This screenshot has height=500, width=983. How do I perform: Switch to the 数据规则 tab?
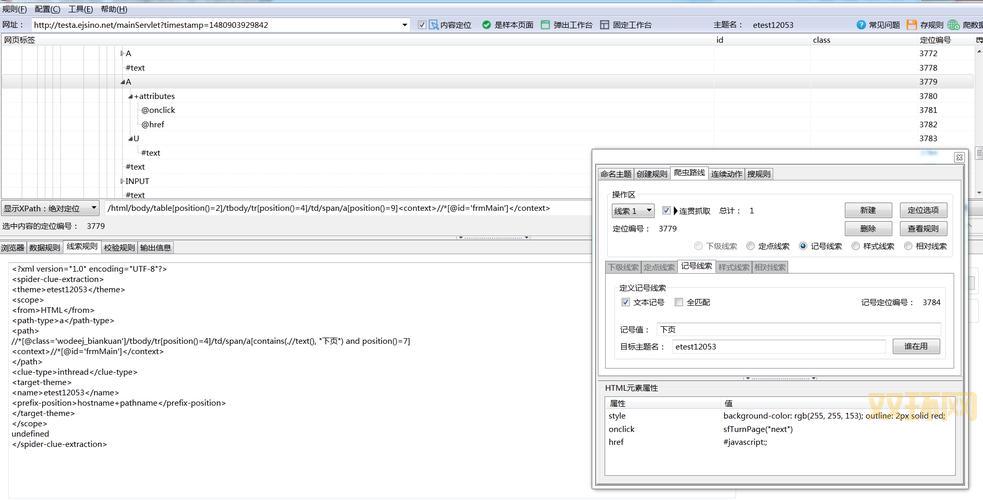pyautogui.click(x=45, y=247)
